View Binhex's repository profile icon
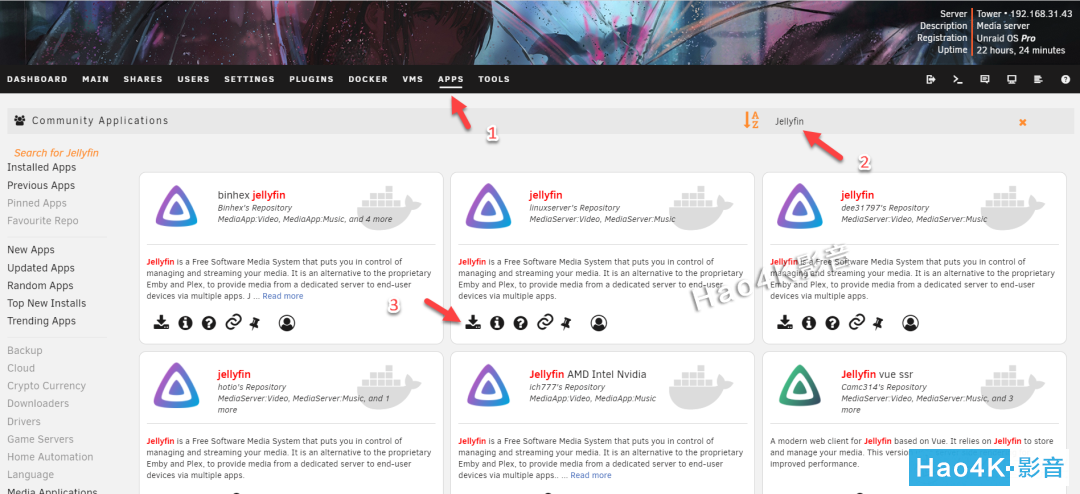This screenshot has width=1080, height=494. pos(287,322)
